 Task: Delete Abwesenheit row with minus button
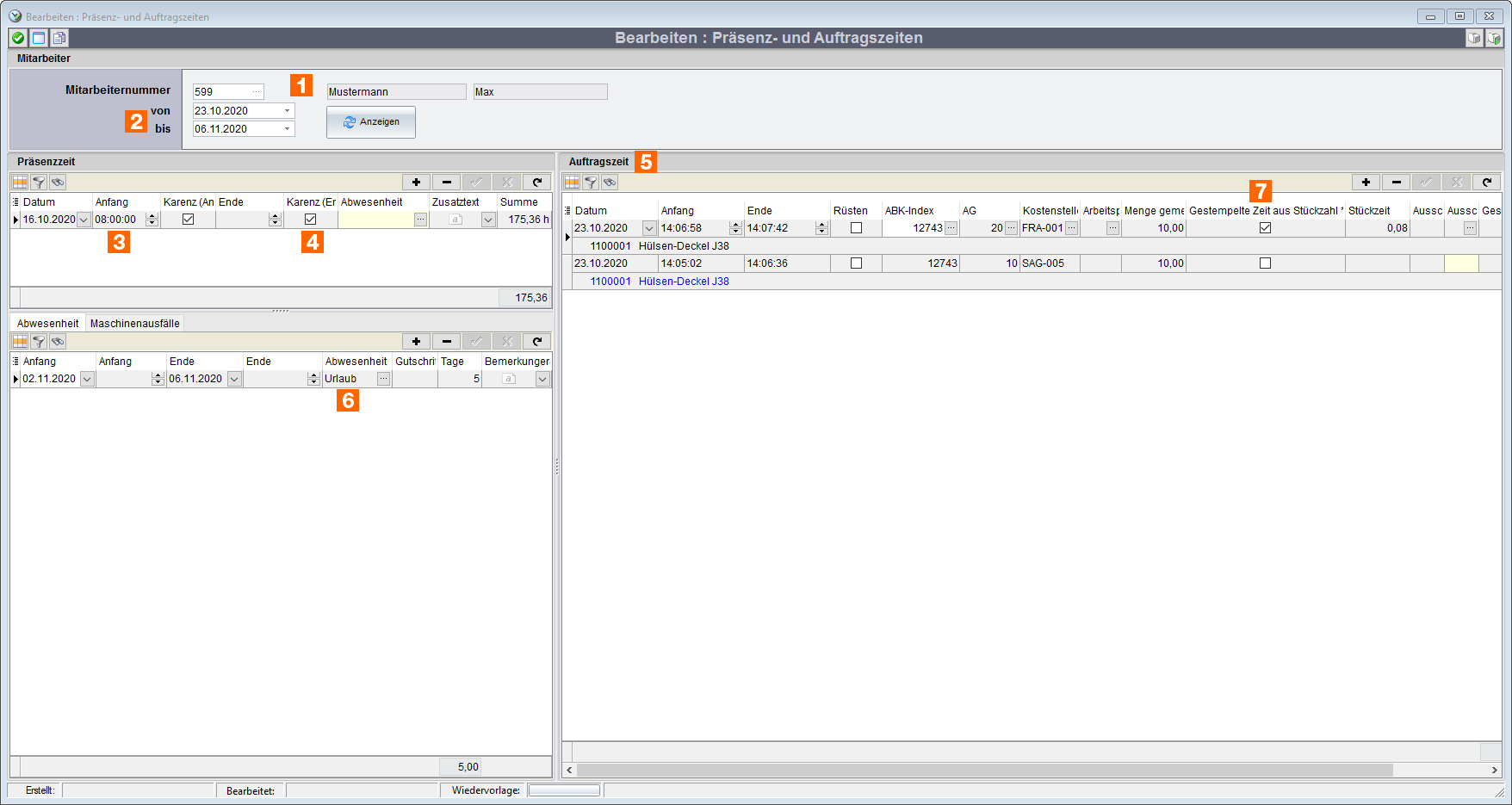[x=446, y=342]
